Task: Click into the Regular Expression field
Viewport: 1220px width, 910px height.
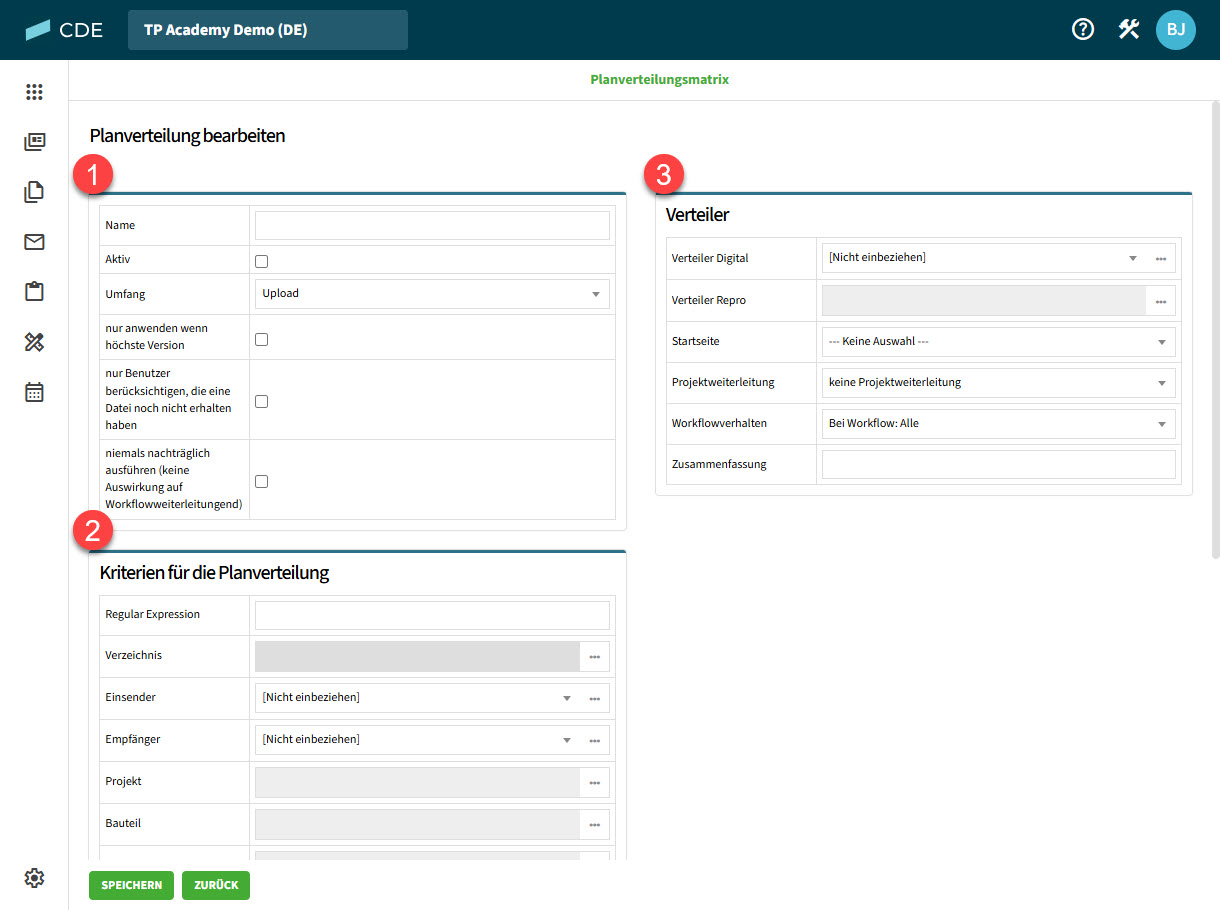Action: (432, 615)
